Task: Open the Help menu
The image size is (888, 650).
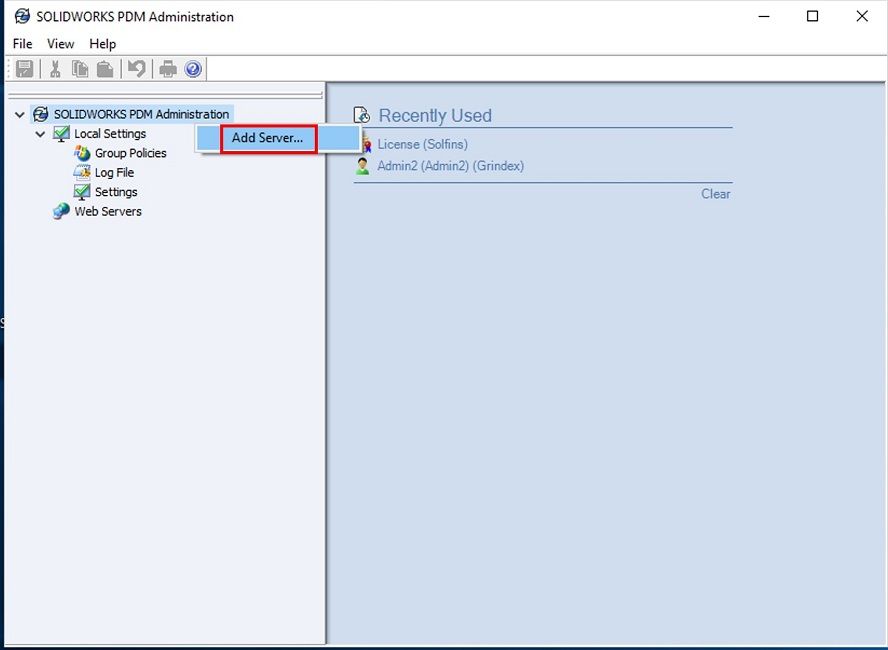Action: [102, 44]
